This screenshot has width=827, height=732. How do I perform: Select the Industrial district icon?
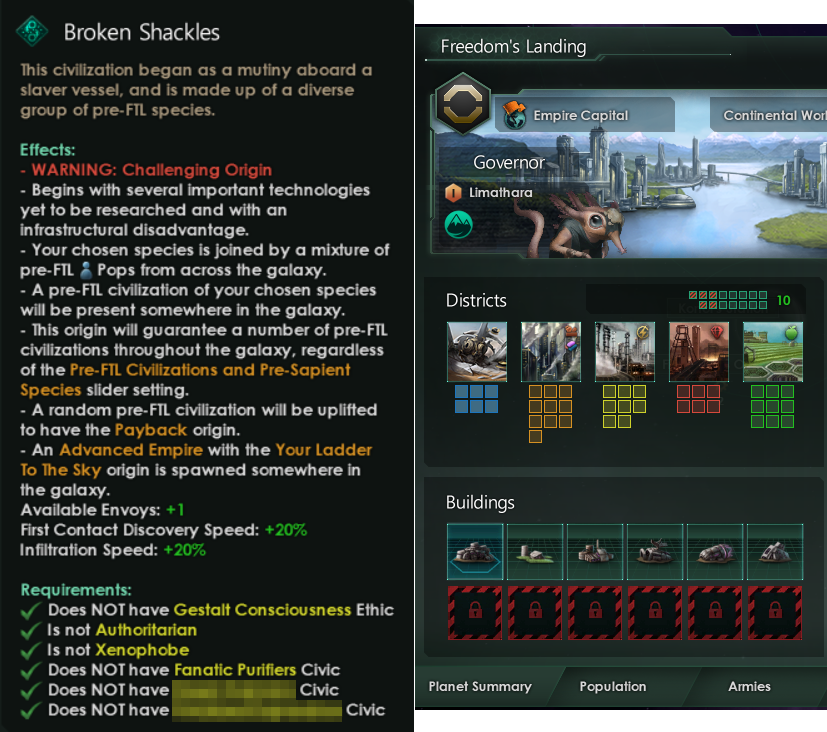[x=551, y=352]
